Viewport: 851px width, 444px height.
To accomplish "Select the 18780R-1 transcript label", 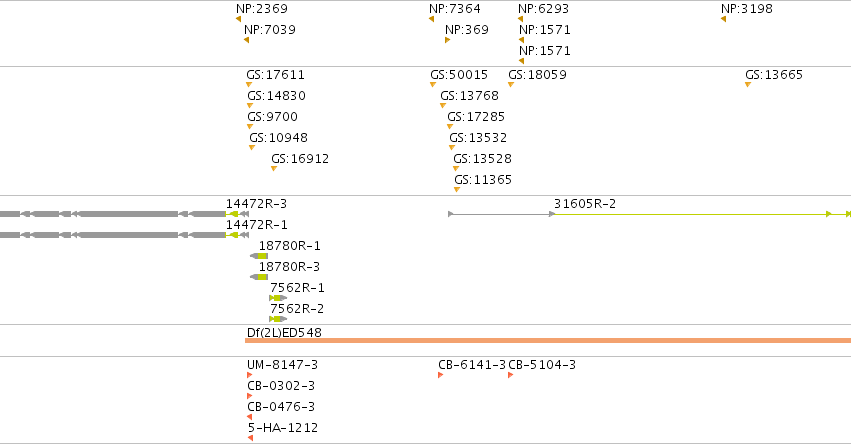I will 290,246.
